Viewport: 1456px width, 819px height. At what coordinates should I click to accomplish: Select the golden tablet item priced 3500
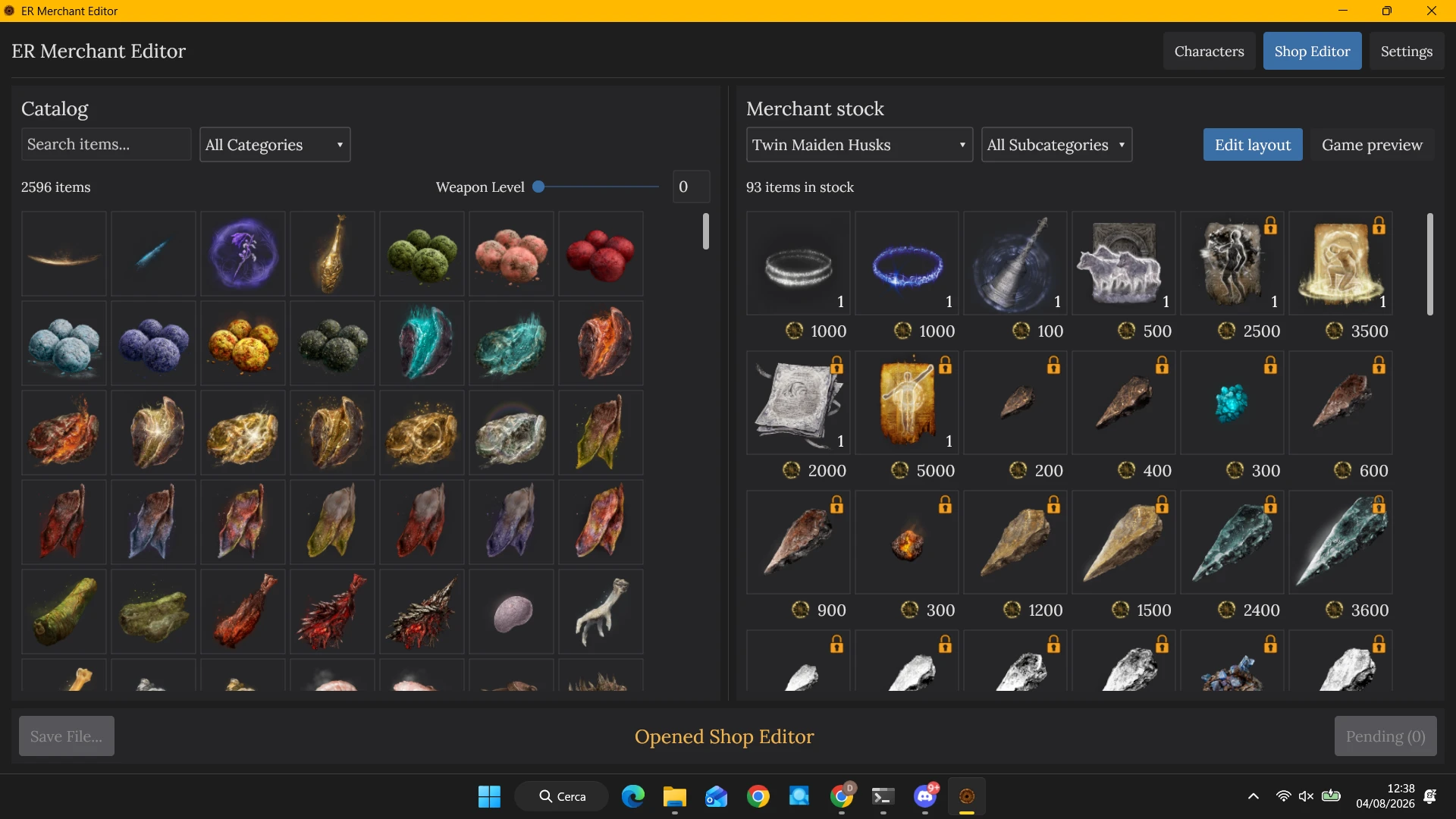(x=1341, y=262)
